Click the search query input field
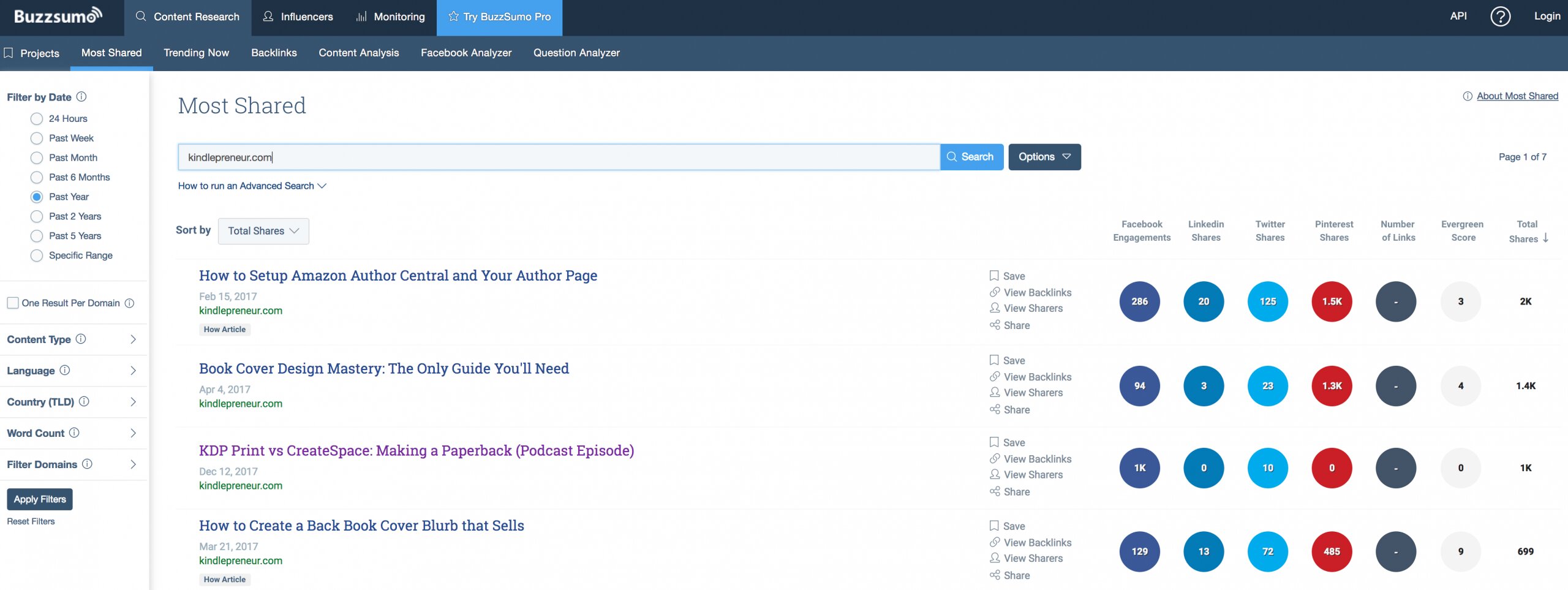The width and height of the screenshot is (1568, 590). (559, 157)
